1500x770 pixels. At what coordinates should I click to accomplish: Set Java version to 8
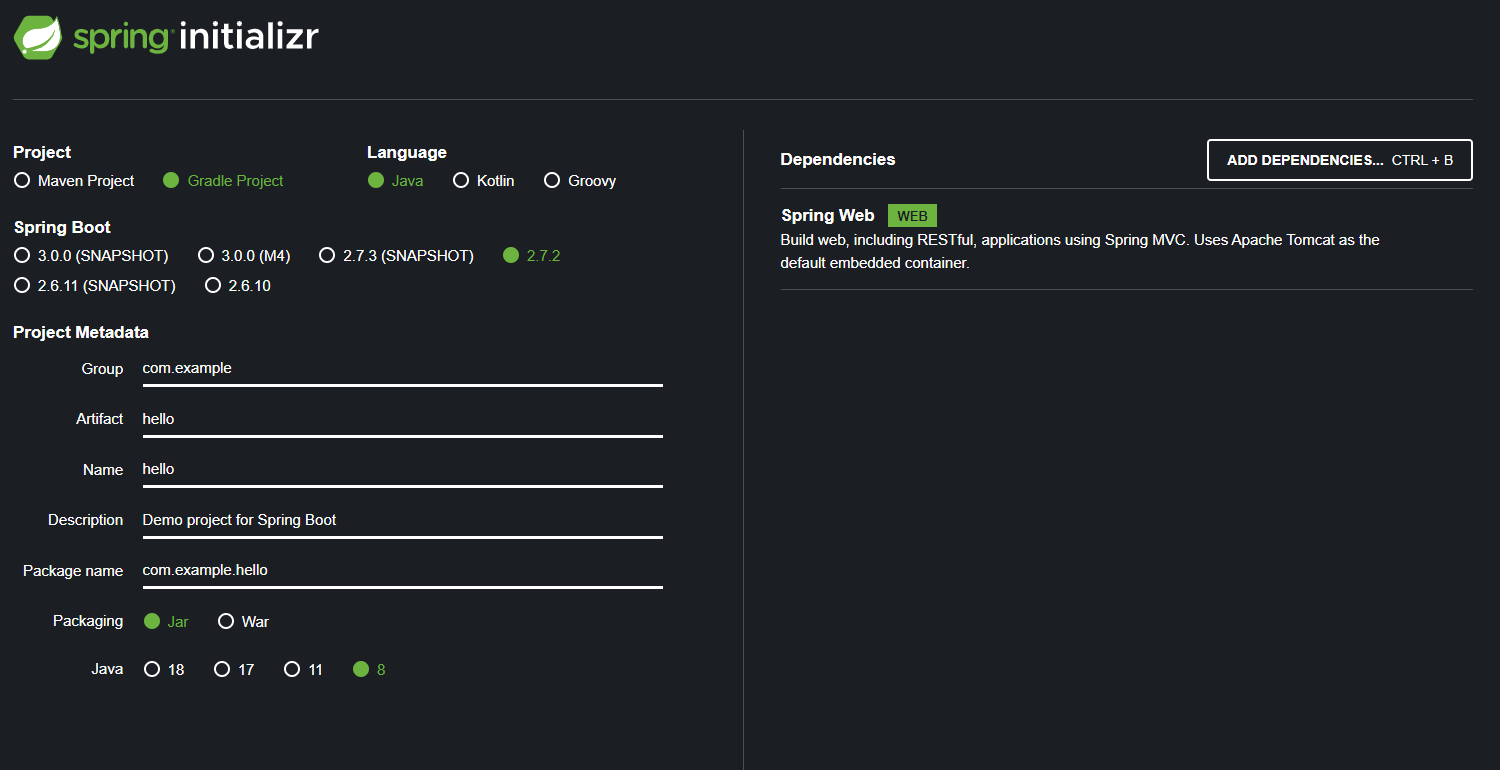[x=369, y=670]
